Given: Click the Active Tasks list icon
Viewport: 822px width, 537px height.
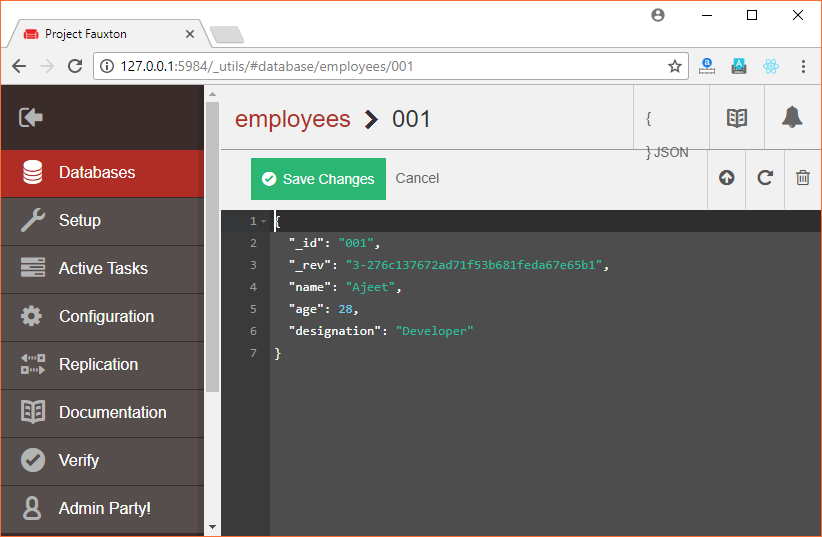Looking at the screenshot, I should pyautogui.click(x=33, y=267).
